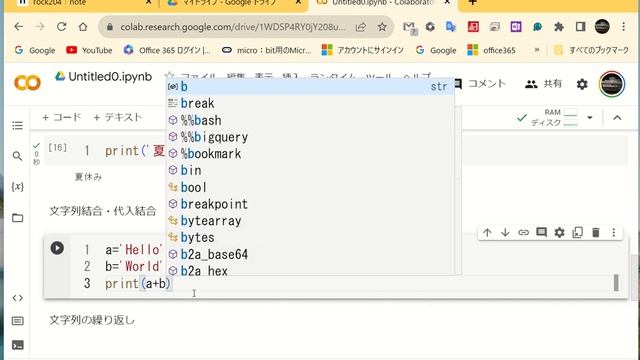Click the browser forward arrow
The image size is (640, 360).
coord(40,27)
